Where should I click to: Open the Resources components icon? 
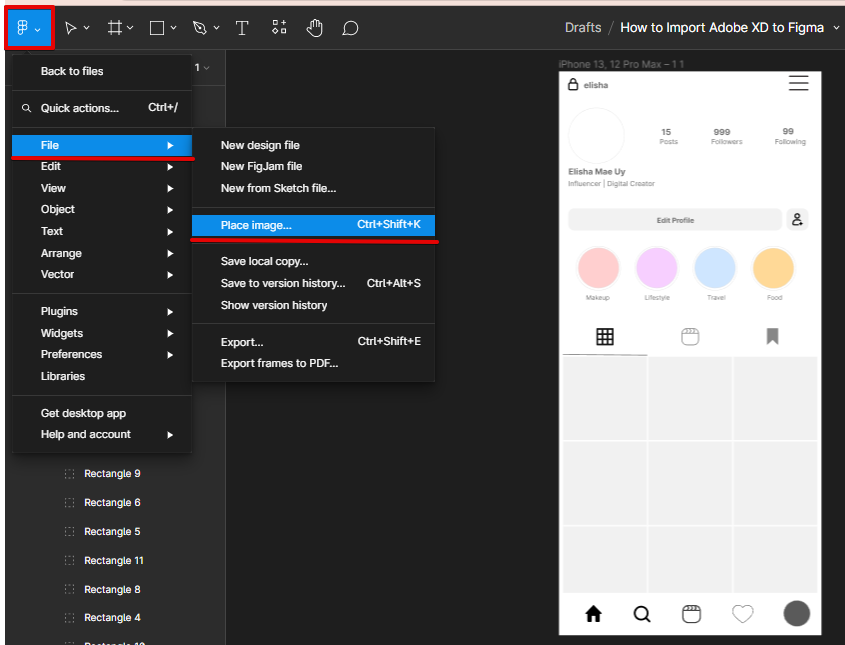pos(279,28)
